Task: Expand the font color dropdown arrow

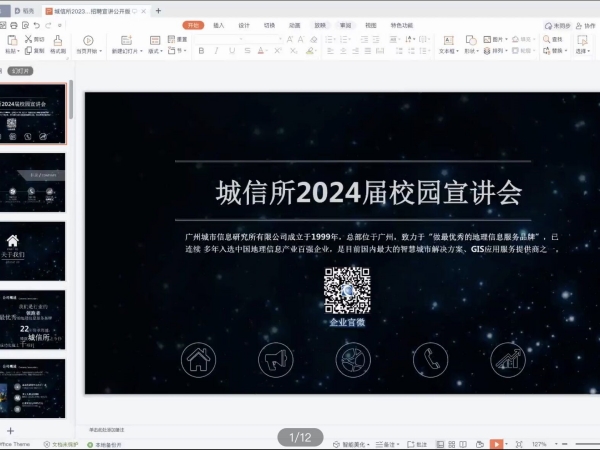Action: tap(267, 51)
